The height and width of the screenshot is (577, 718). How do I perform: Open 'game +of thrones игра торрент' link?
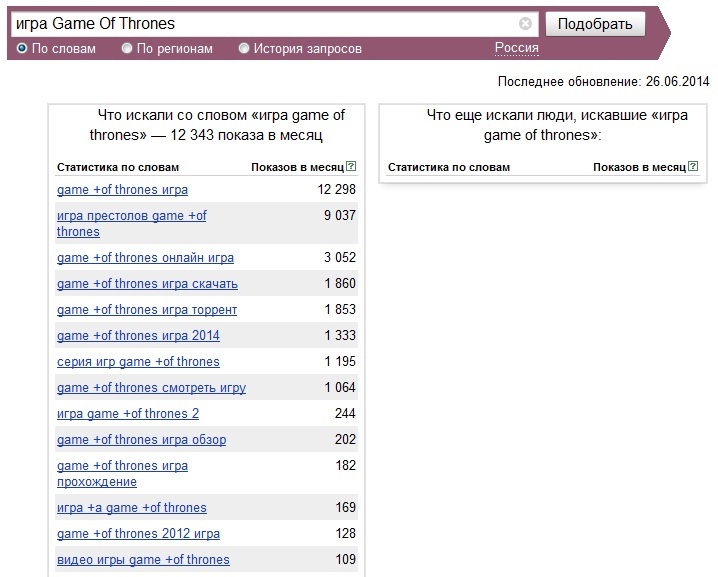click(147, 310)
